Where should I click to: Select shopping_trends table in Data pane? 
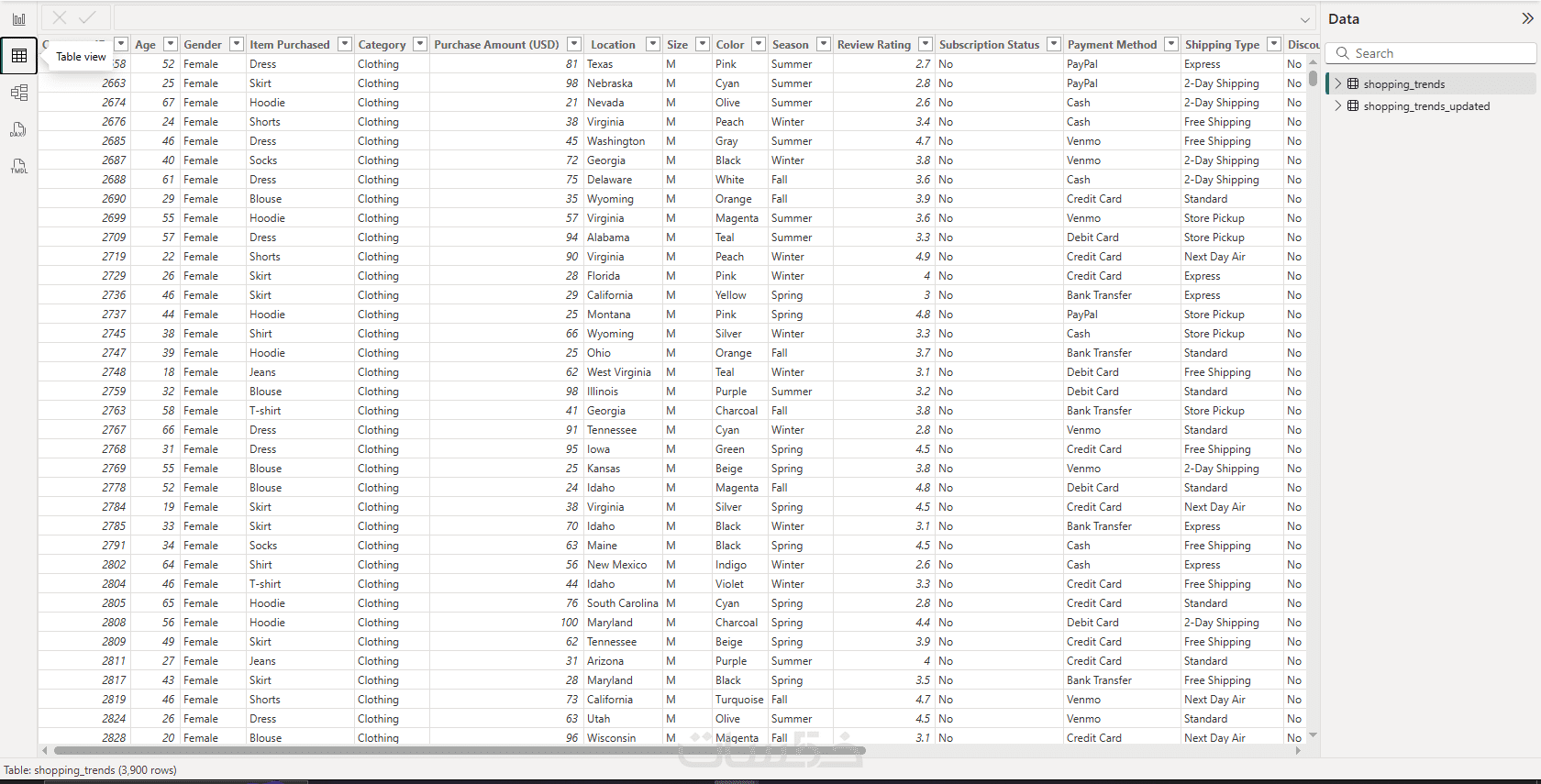[1431, 83]
